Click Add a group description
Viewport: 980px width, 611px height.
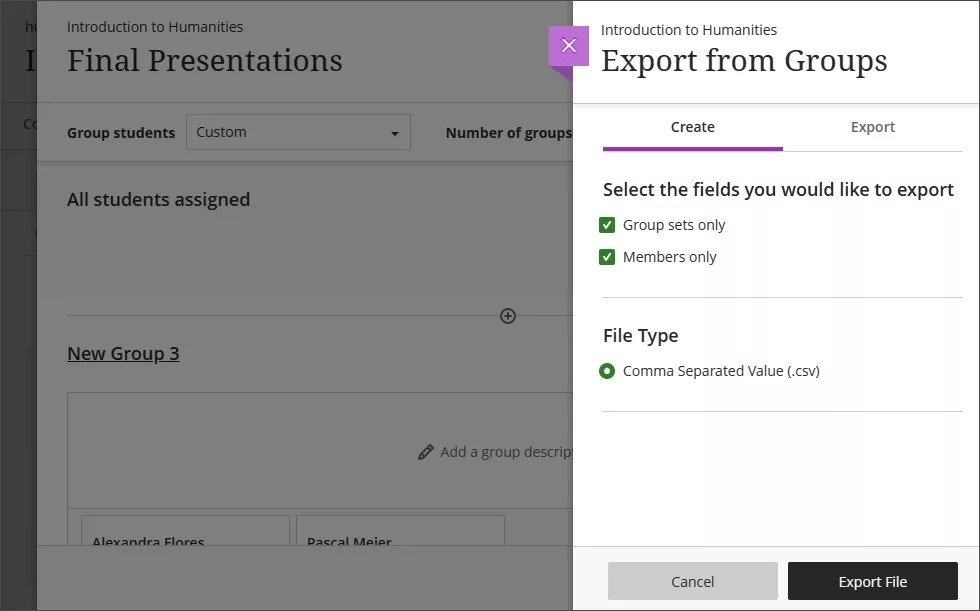click(x=504, y=451)
